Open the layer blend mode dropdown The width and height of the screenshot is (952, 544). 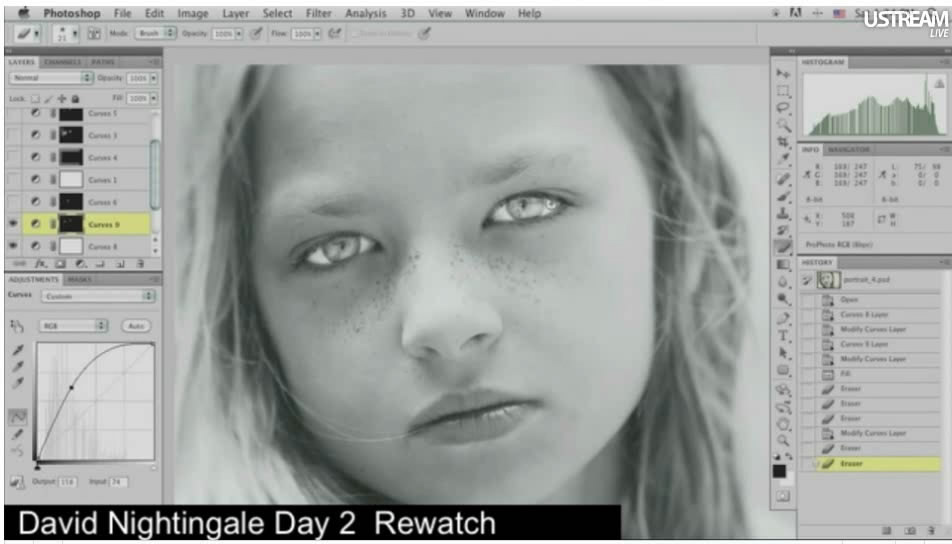pos(52,78)
